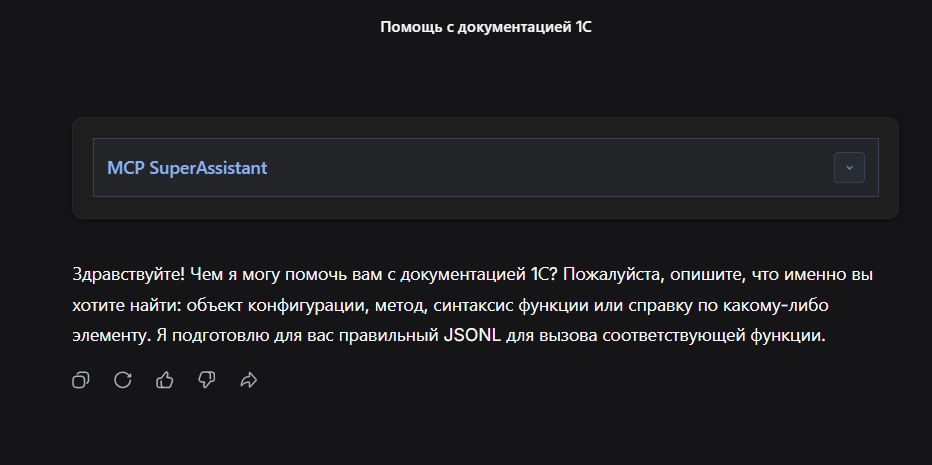Click the empty MCP SuperAssistant header bar
The image size is (932, 465).
[x=550, y=168]
